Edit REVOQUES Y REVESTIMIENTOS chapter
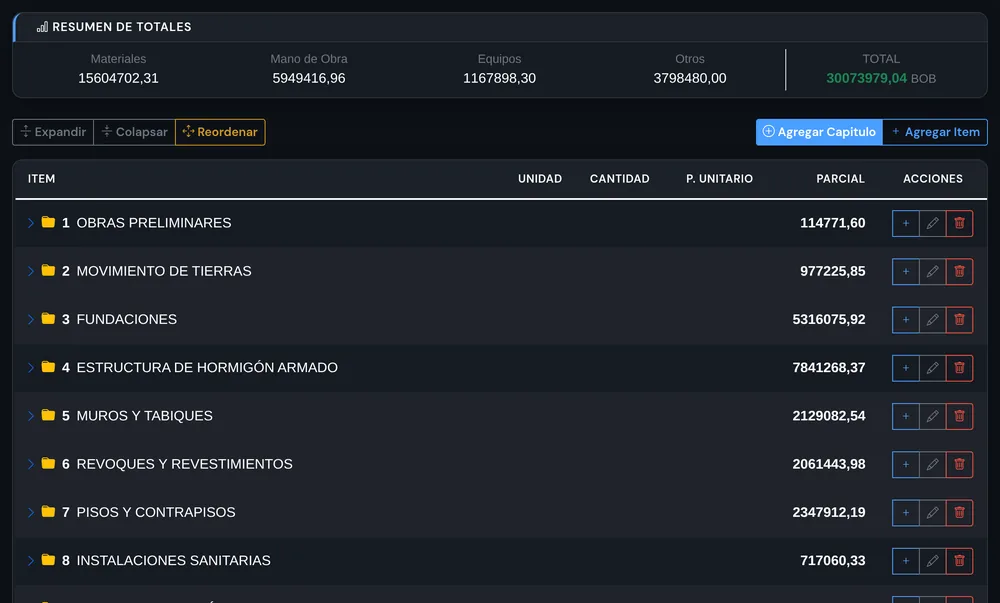 (932, 464)
